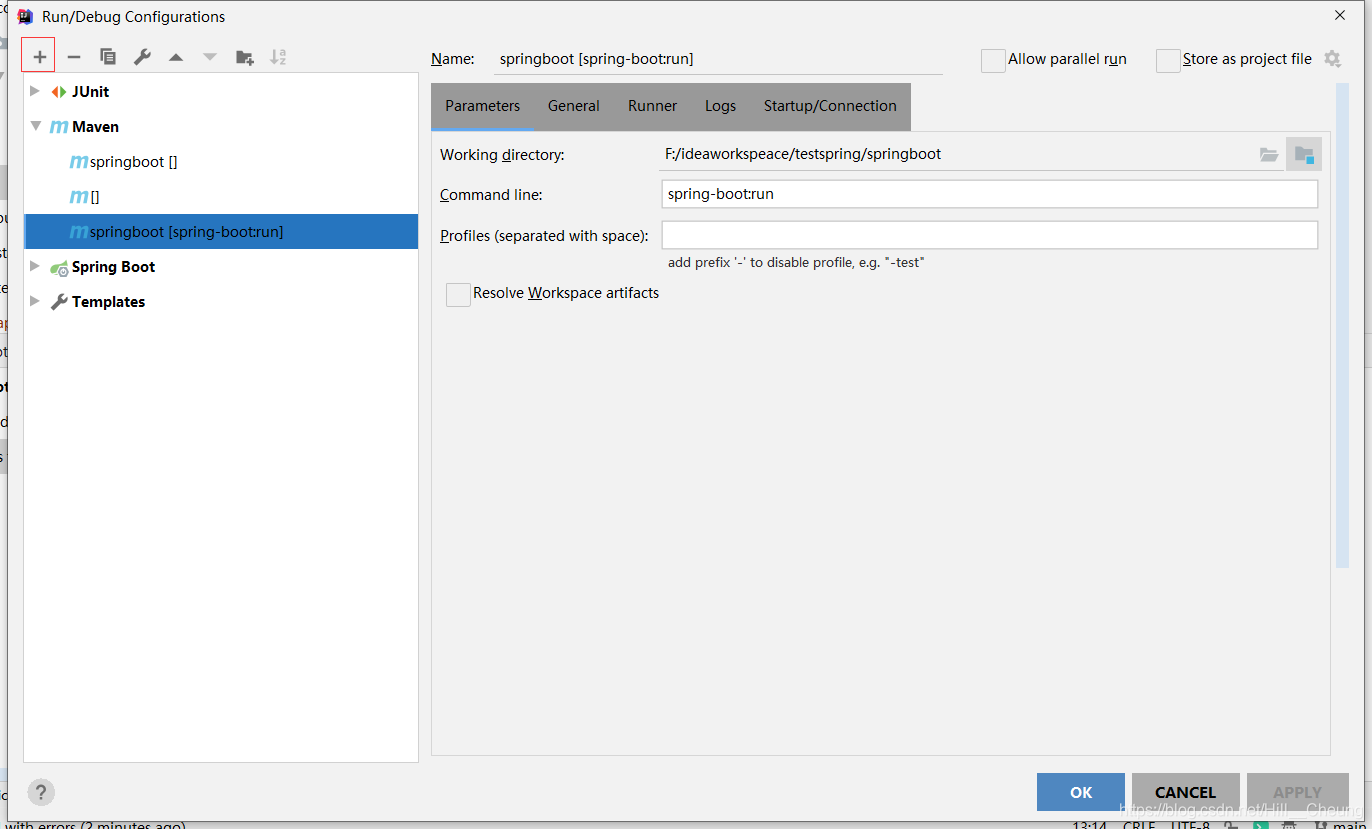Move configuration down arrow
The width and height of the screenshot is (1372, 829).
pos(210,57)
